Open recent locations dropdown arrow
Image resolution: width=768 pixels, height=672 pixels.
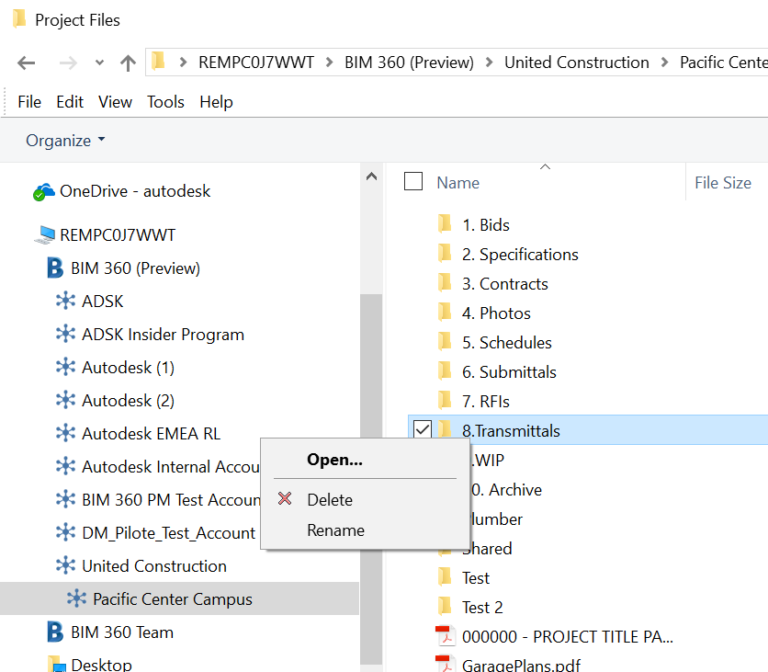click(99, 63)
